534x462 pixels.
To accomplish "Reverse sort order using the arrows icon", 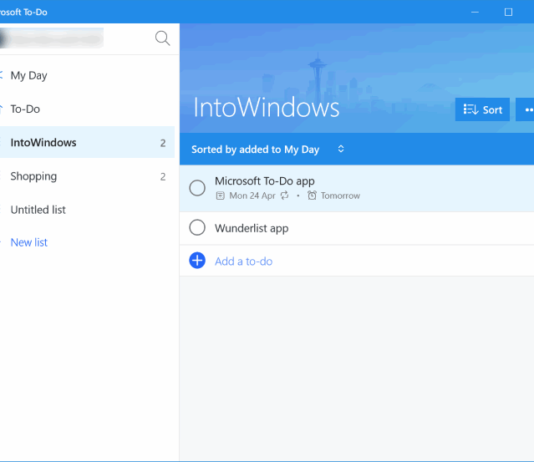I will 341,149.
